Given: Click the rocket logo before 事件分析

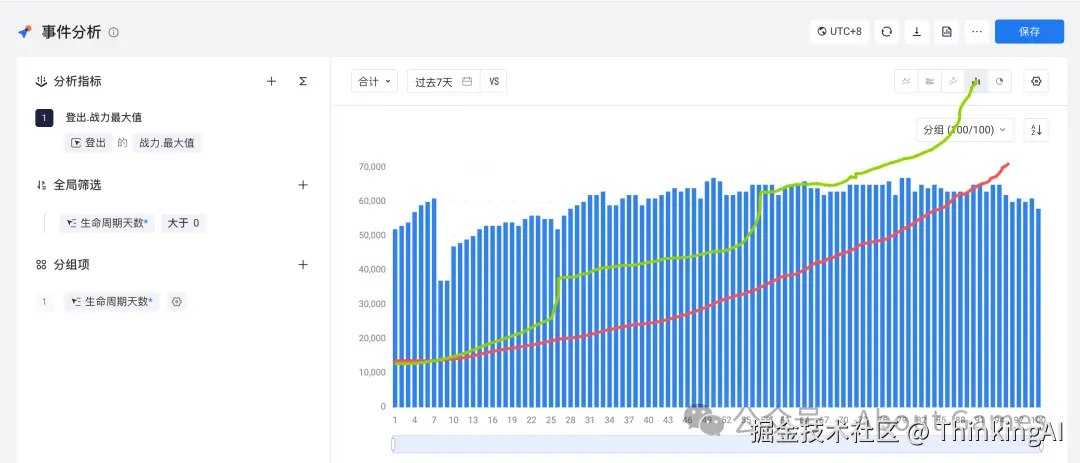Looking at the screenshot, I should point(25,32).
